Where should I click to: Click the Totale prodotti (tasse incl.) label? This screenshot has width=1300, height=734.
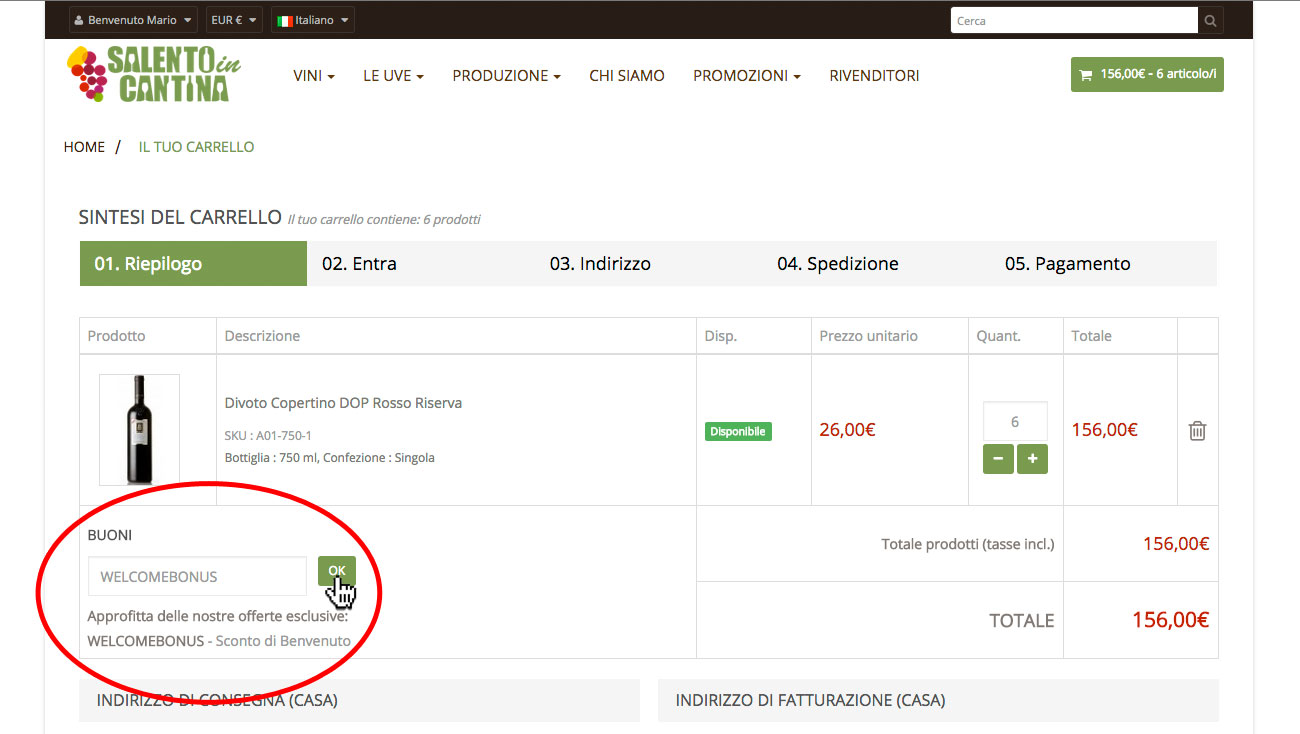click(x=968, y=544)
